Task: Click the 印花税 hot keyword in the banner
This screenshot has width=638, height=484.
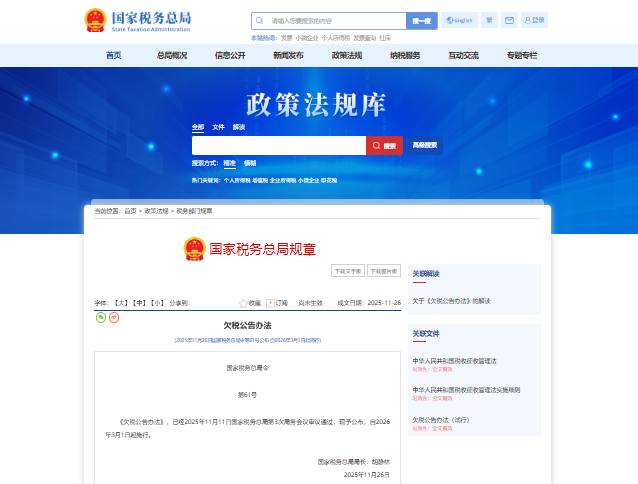Action: pyautogui.click(x=329, y=181)
